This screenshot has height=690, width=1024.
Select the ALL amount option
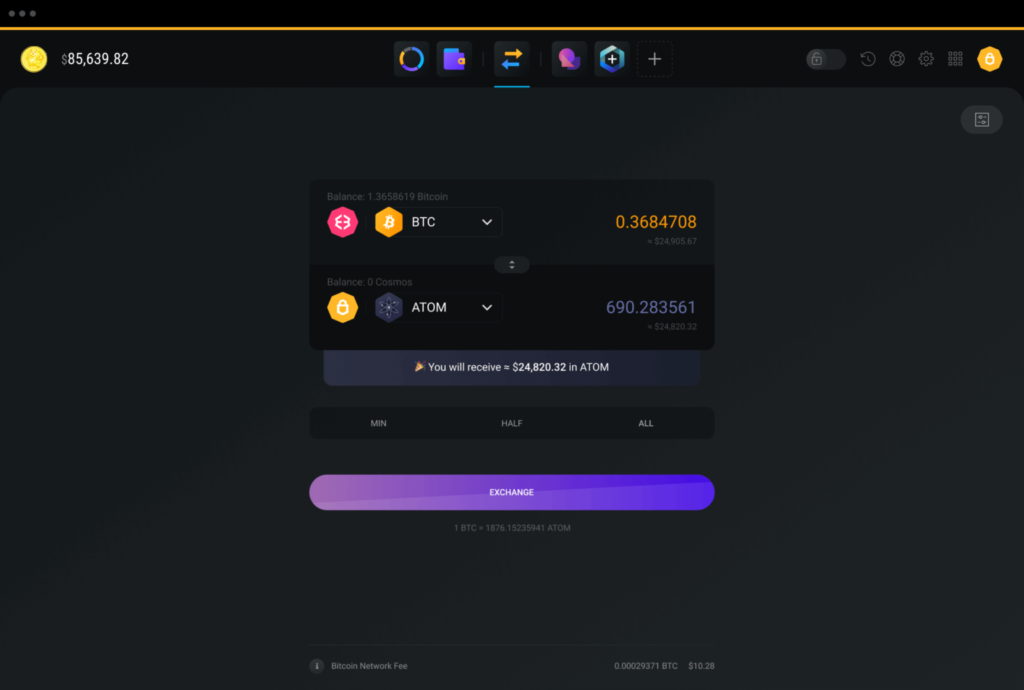[645, 423]
